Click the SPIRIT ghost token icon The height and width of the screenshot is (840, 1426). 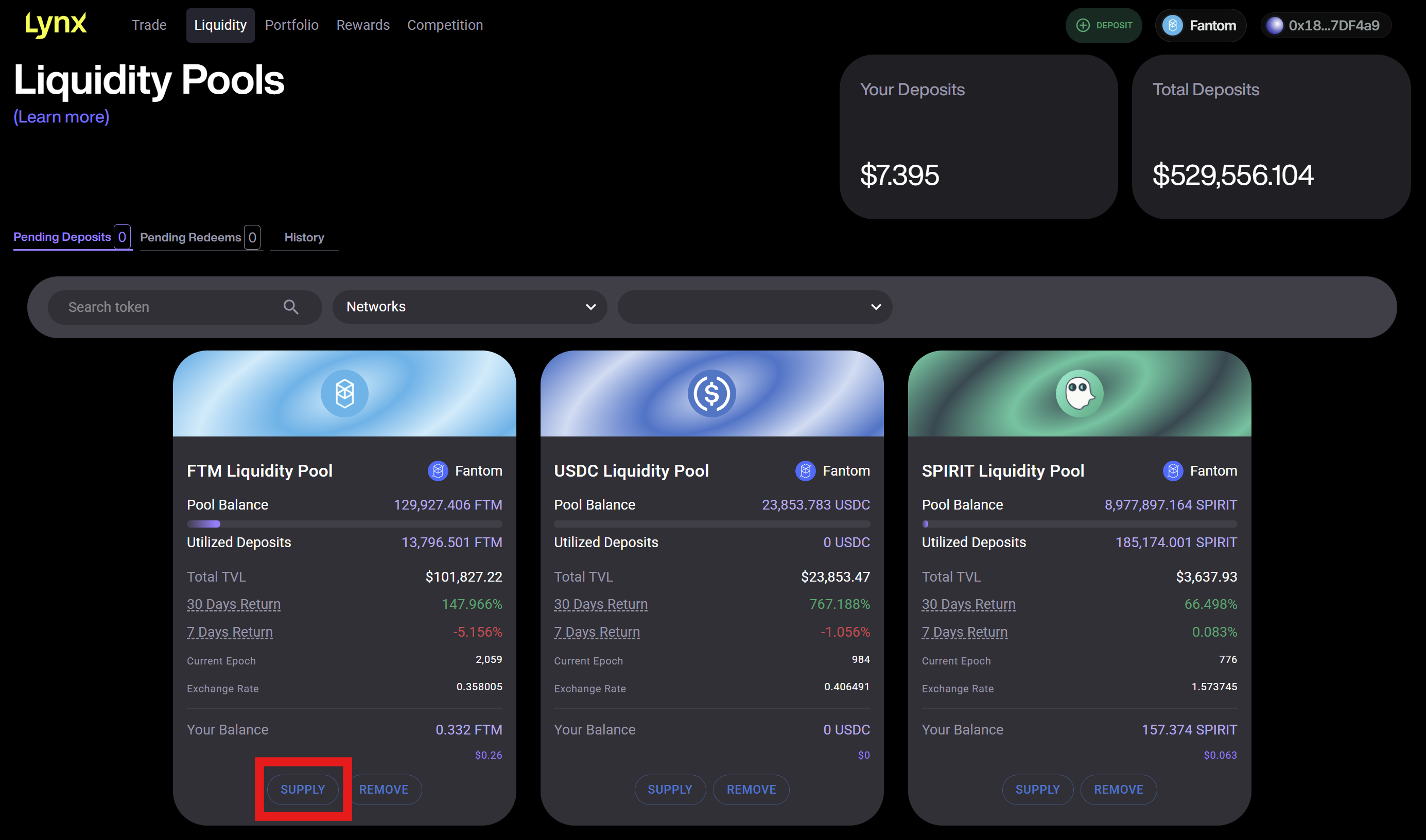pos(1079,393)
